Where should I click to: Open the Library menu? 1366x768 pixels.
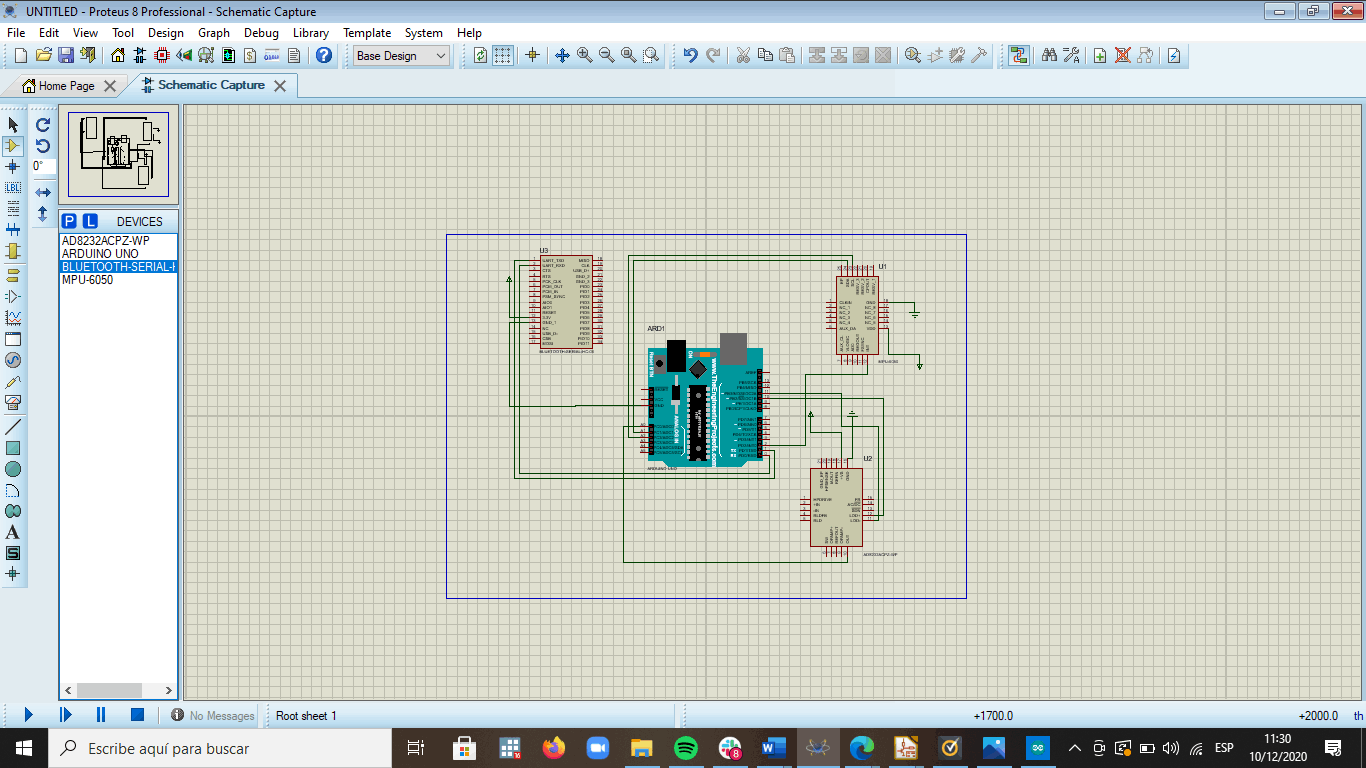311,33
